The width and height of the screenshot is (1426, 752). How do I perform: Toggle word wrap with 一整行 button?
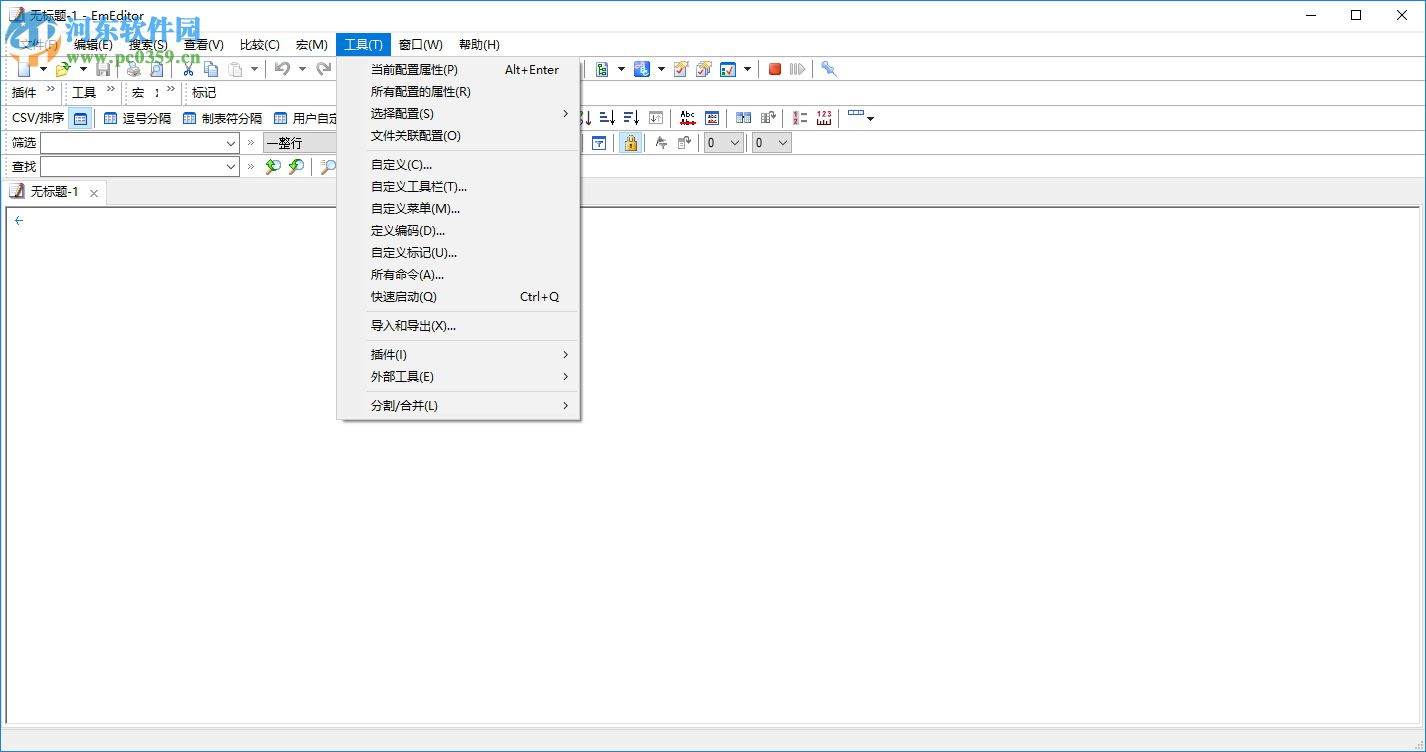click(300, 142)
